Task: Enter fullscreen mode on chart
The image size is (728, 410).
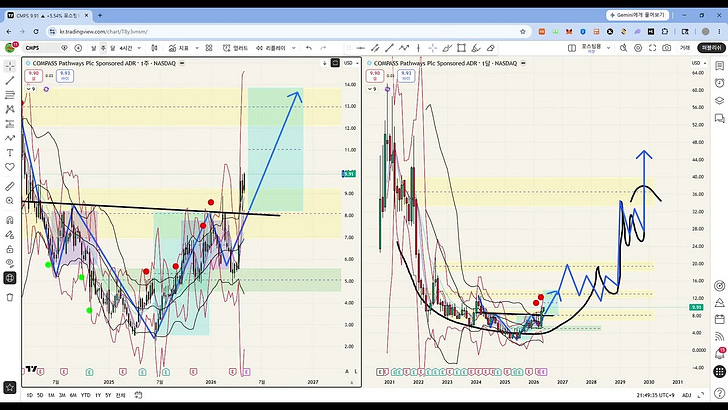Action: click(652, 48)
